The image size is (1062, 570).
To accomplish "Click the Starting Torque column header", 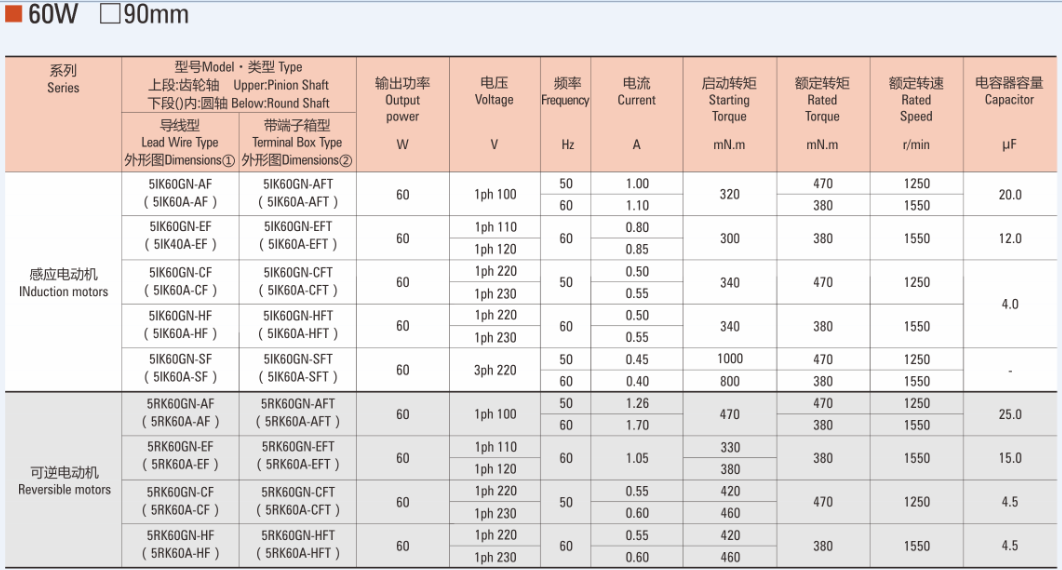I will click(729, 100).
